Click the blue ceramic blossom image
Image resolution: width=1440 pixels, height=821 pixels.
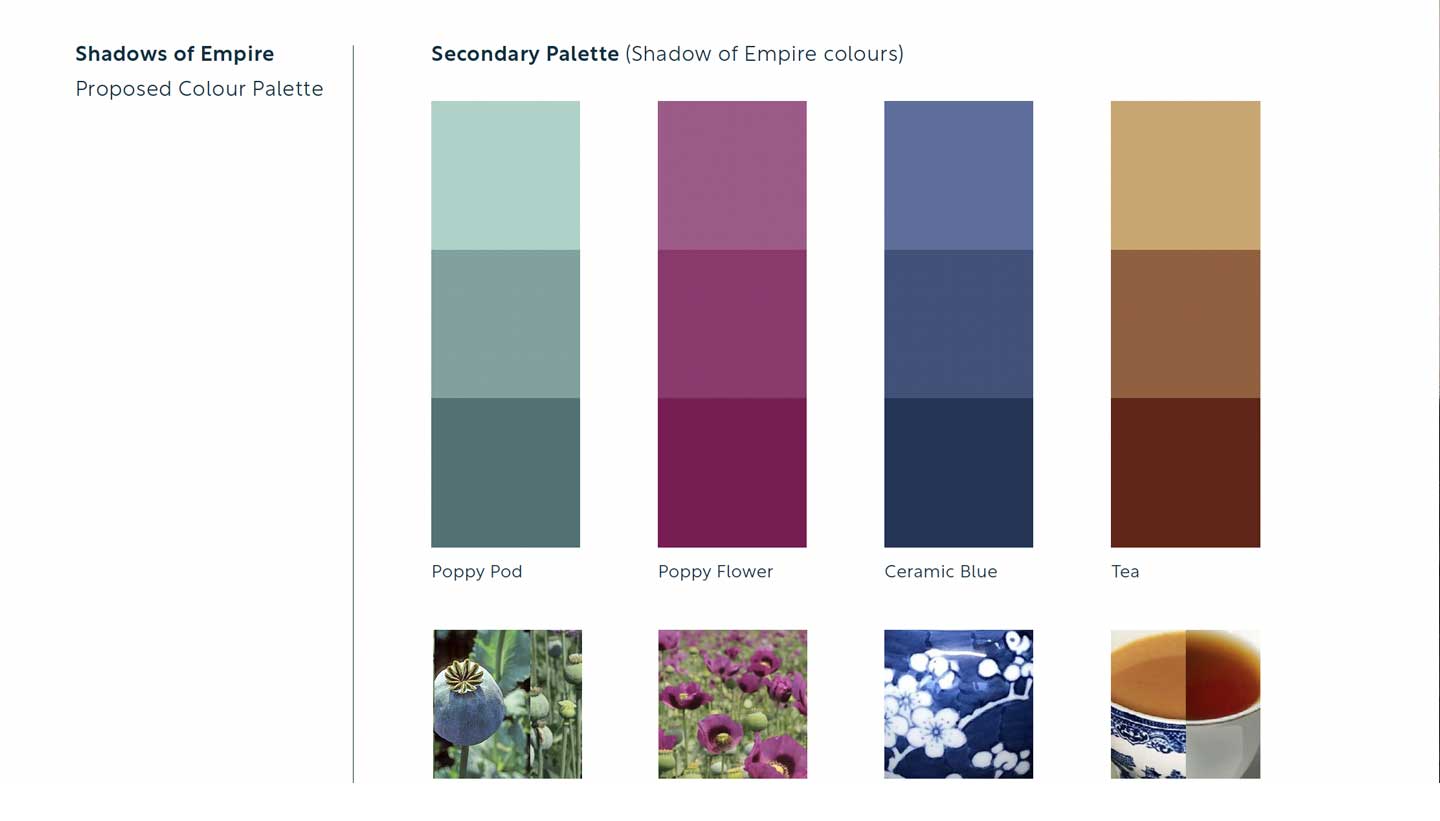(958, 704)
